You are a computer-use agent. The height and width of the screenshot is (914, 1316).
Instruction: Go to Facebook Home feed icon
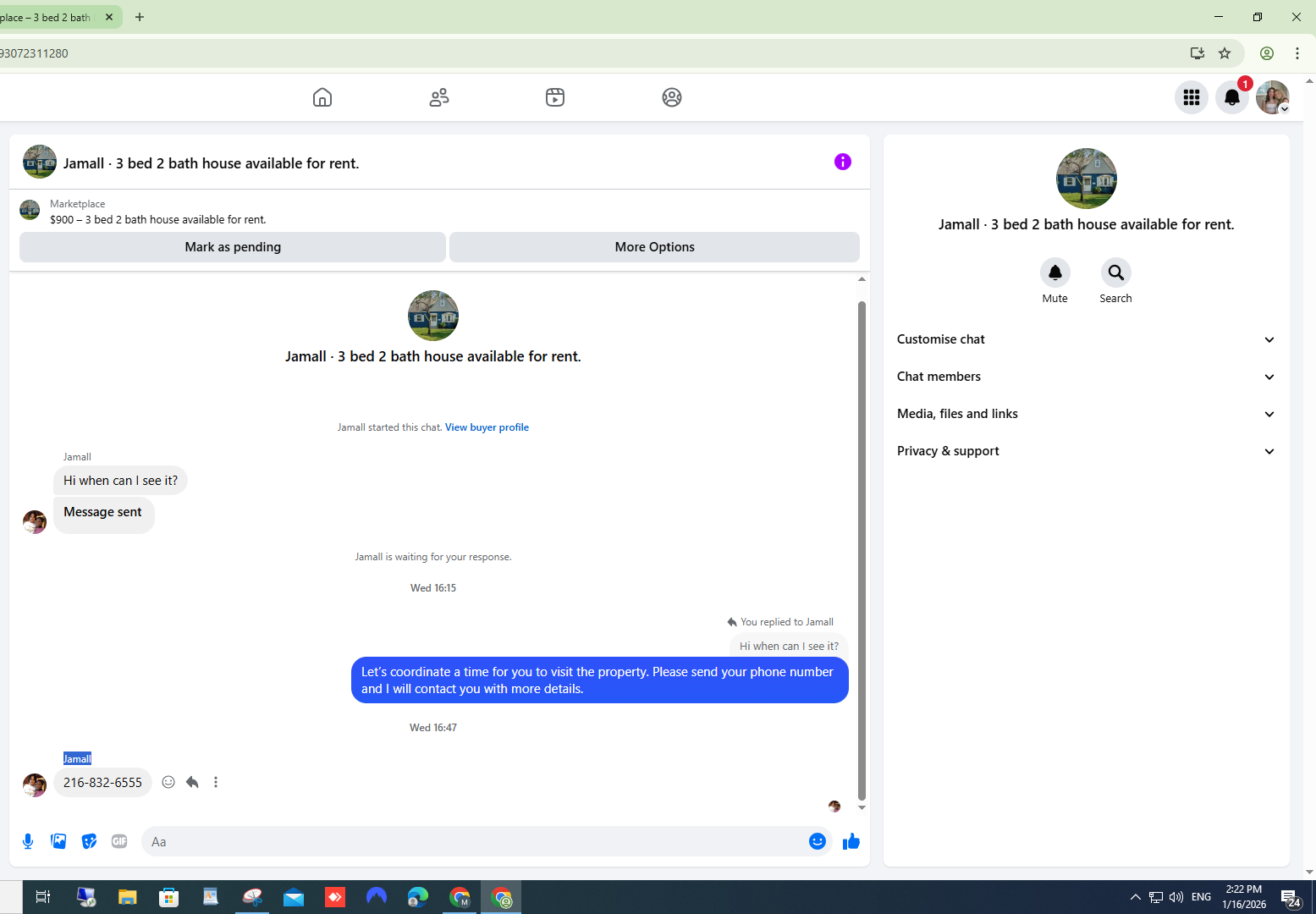[322, 97]
